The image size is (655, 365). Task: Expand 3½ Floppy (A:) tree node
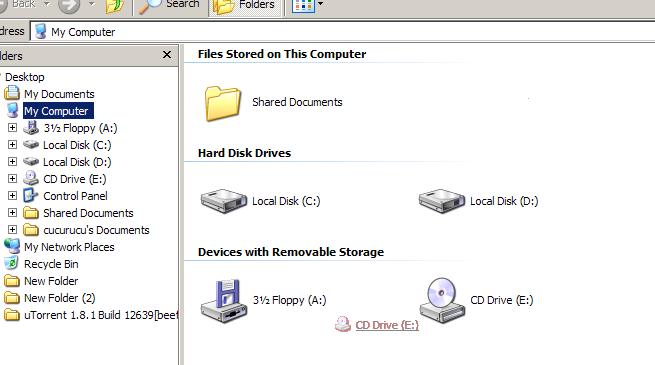[x=13, y=127]
